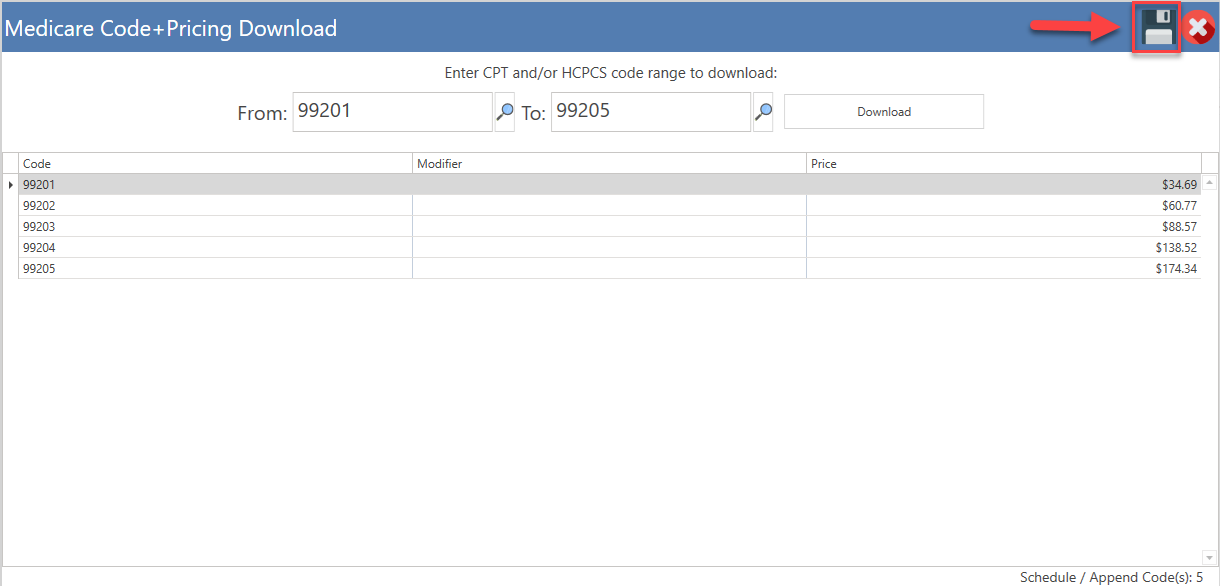Close the Medicare Code+Pricing Download window
Viewport: 1220px width, 586px height.
(x=1198, y=28)
